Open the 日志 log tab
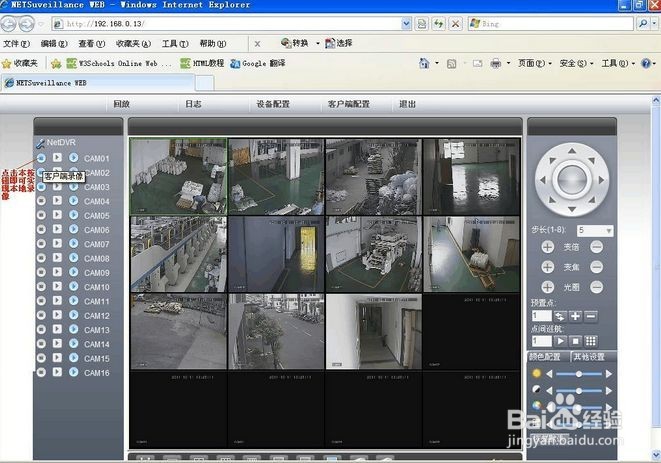 pos(193,104)
